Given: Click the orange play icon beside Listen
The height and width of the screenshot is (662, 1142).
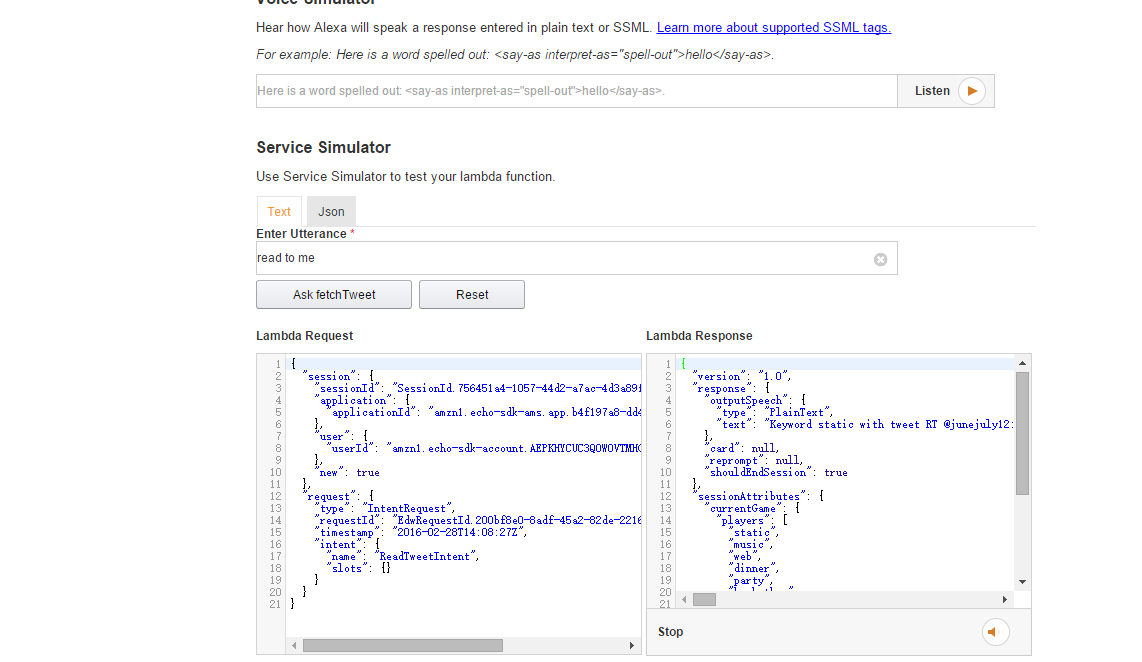Looking at the screenshot, I should (972, 91).
